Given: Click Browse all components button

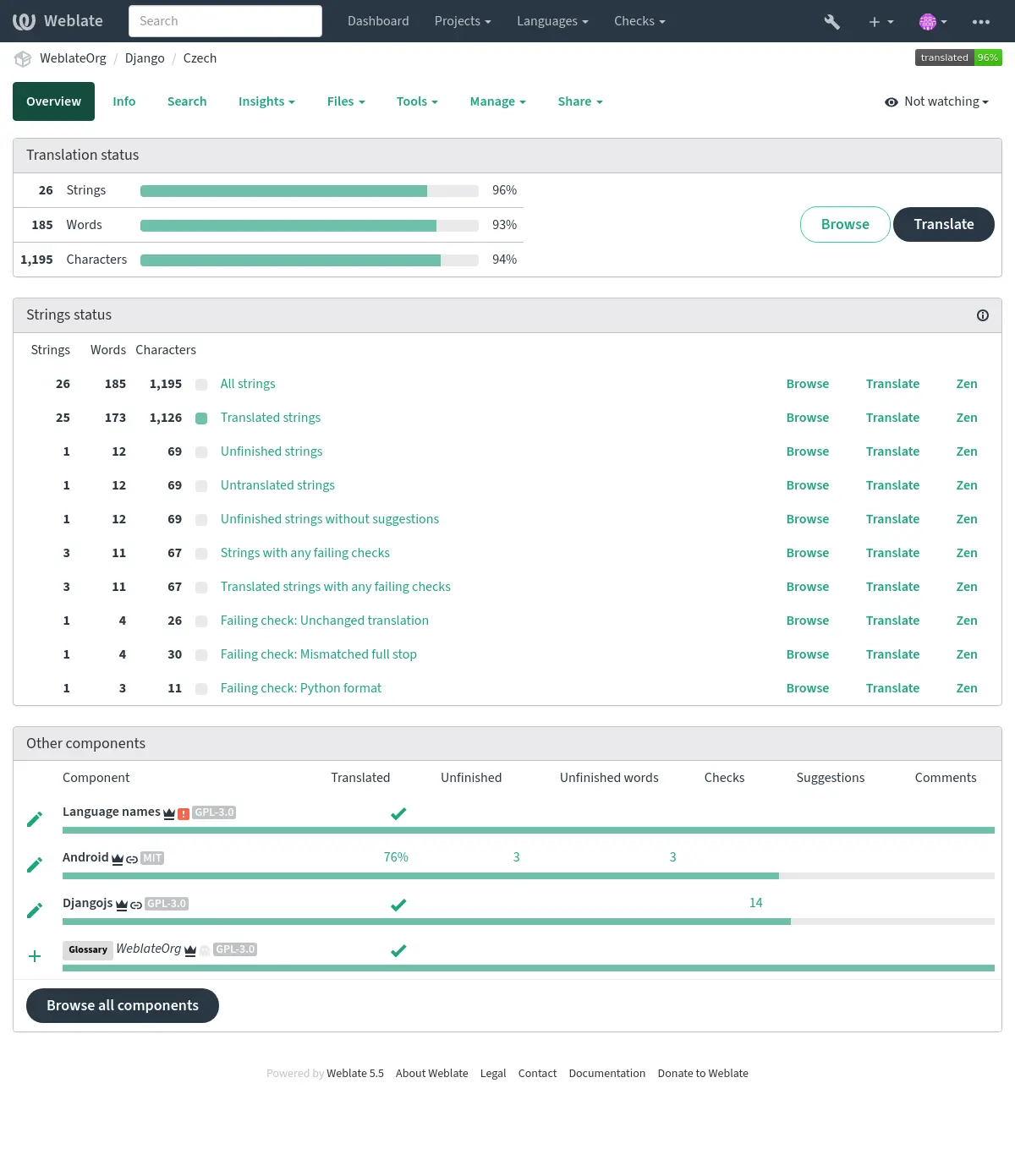Looking at the screenshot, I should pyautogui.click(x=123, y=1005).
